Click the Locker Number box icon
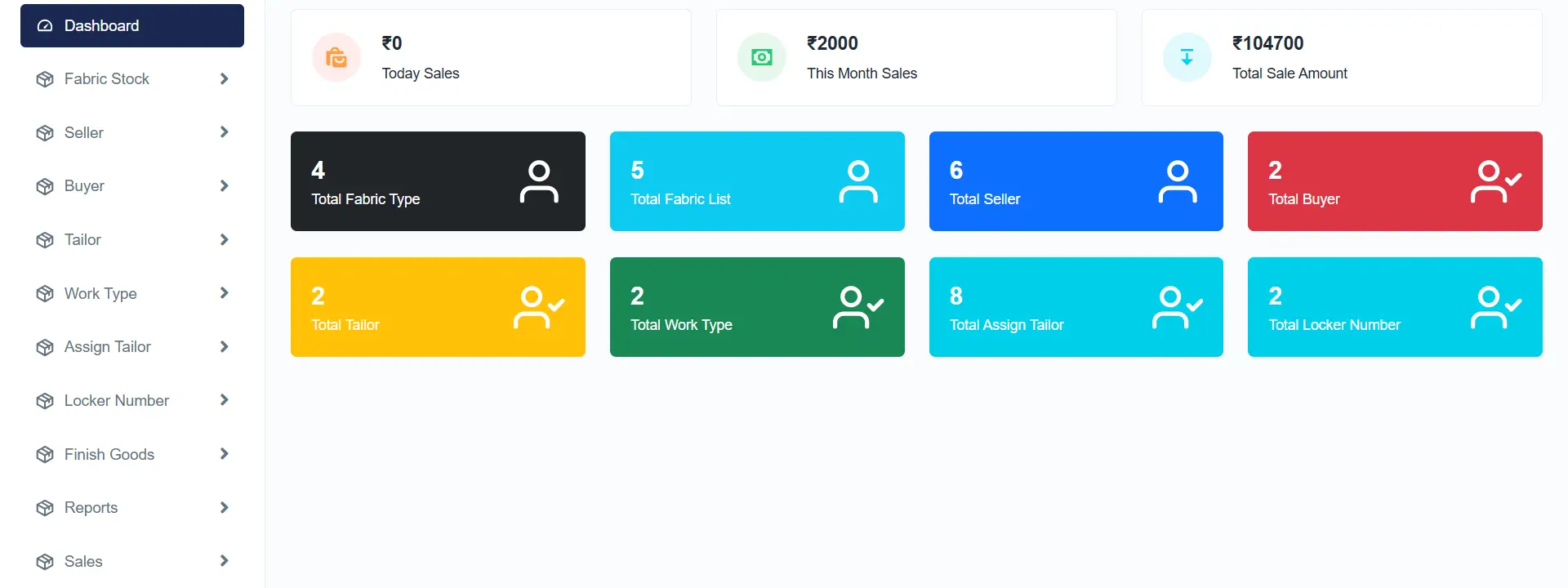This screenshot has width=1568, height=588. (45, 401)
